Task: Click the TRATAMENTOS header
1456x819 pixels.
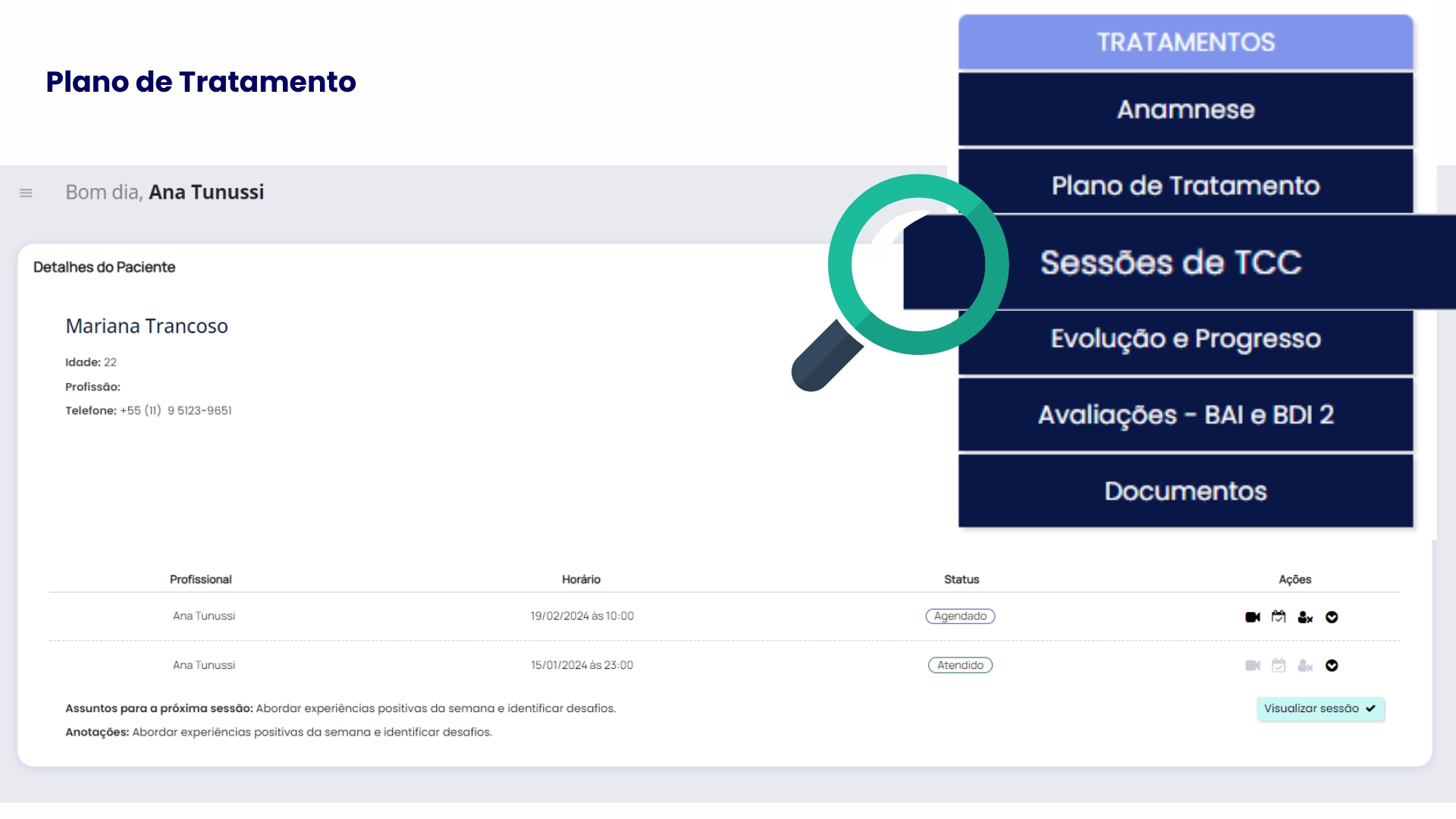Action: pos(1185,42)
